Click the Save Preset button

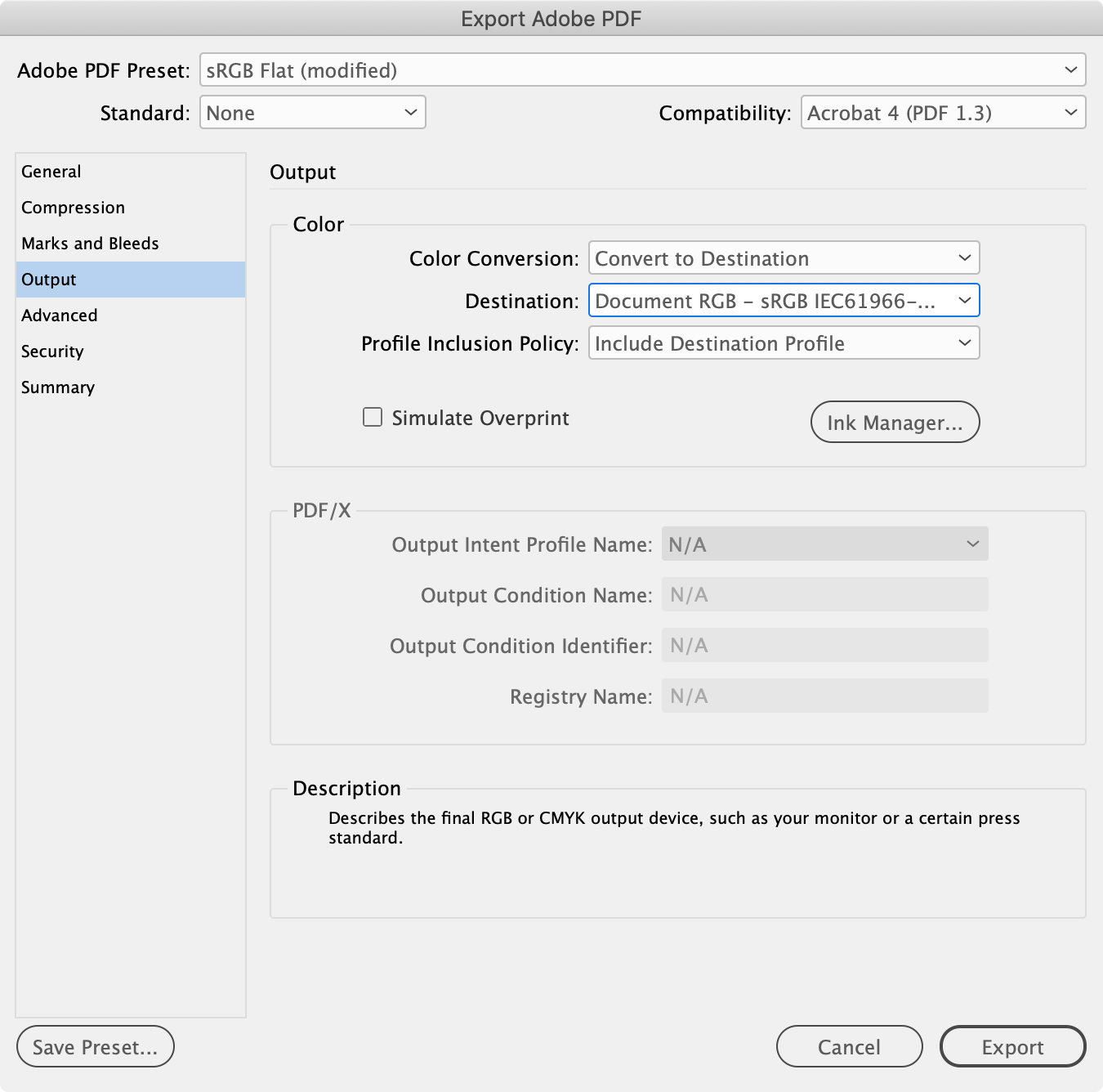click(95, 1046)
